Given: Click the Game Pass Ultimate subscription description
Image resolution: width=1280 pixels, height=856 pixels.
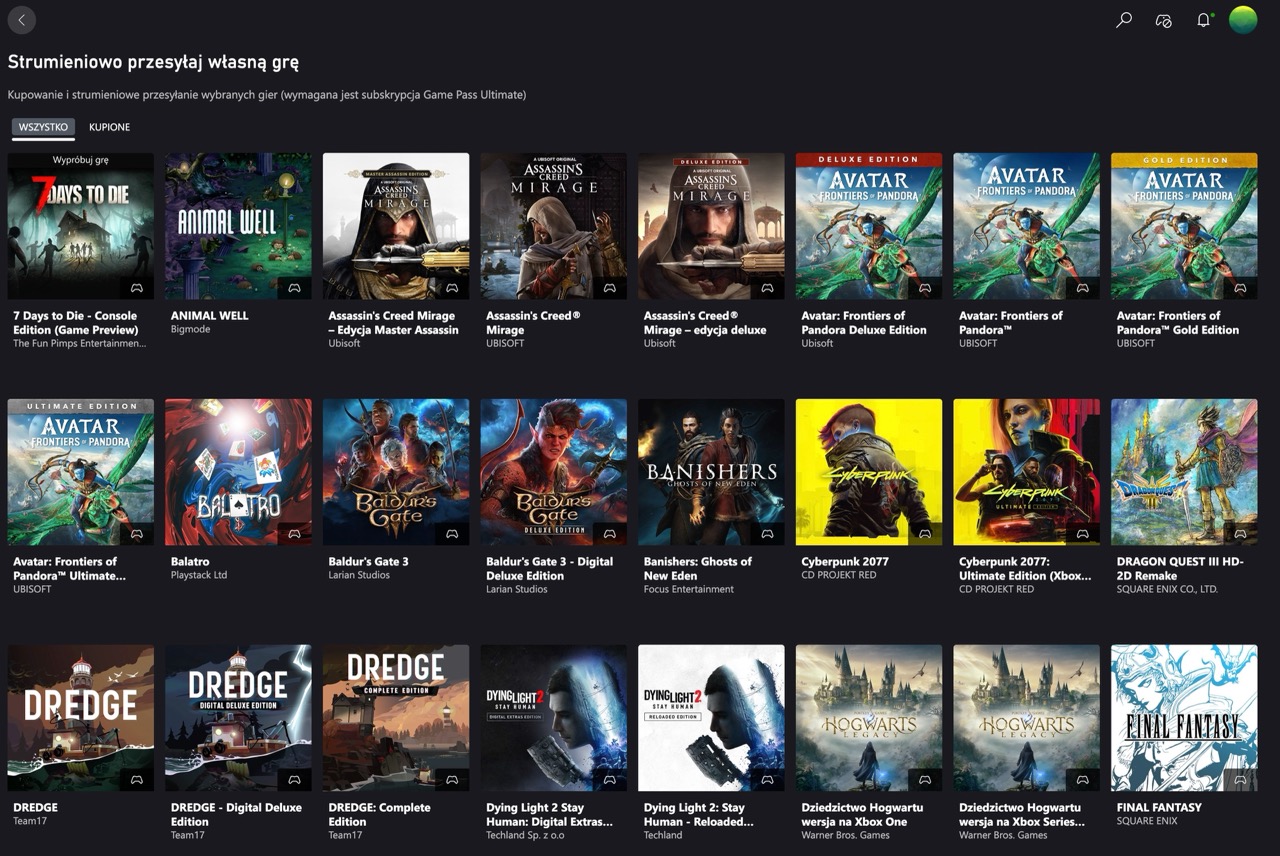Looking at the screenshot, I should click(x=267, y=95).
